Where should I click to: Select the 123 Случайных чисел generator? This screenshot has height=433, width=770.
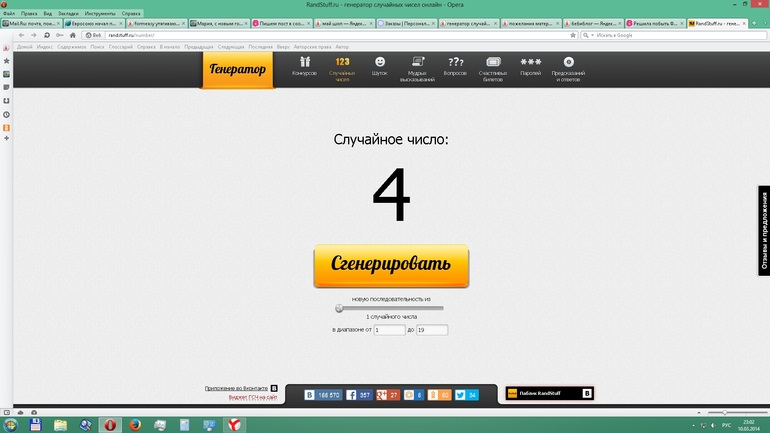pyautogui.click(x=342, y=69)
